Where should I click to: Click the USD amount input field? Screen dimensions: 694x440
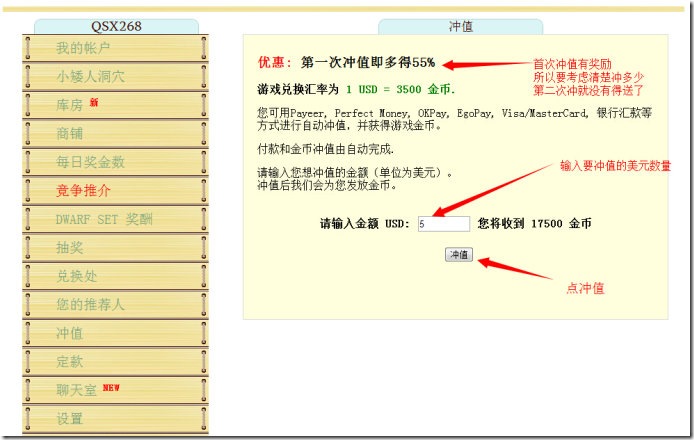click(x=443, y=225)
